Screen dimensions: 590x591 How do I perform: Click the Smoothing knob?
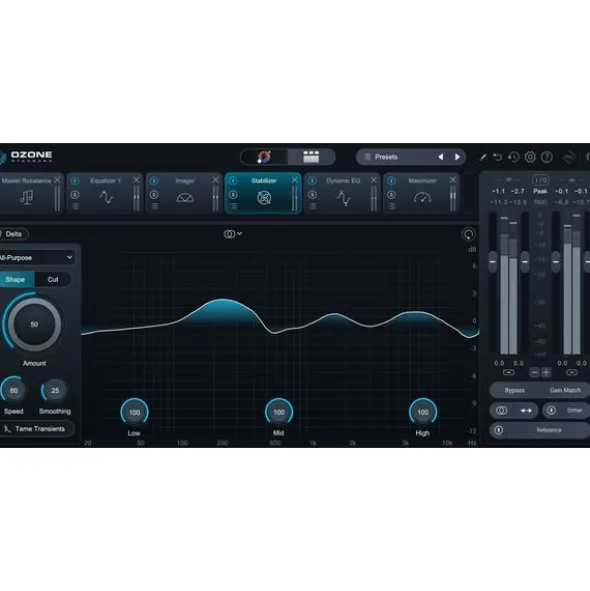55,390
